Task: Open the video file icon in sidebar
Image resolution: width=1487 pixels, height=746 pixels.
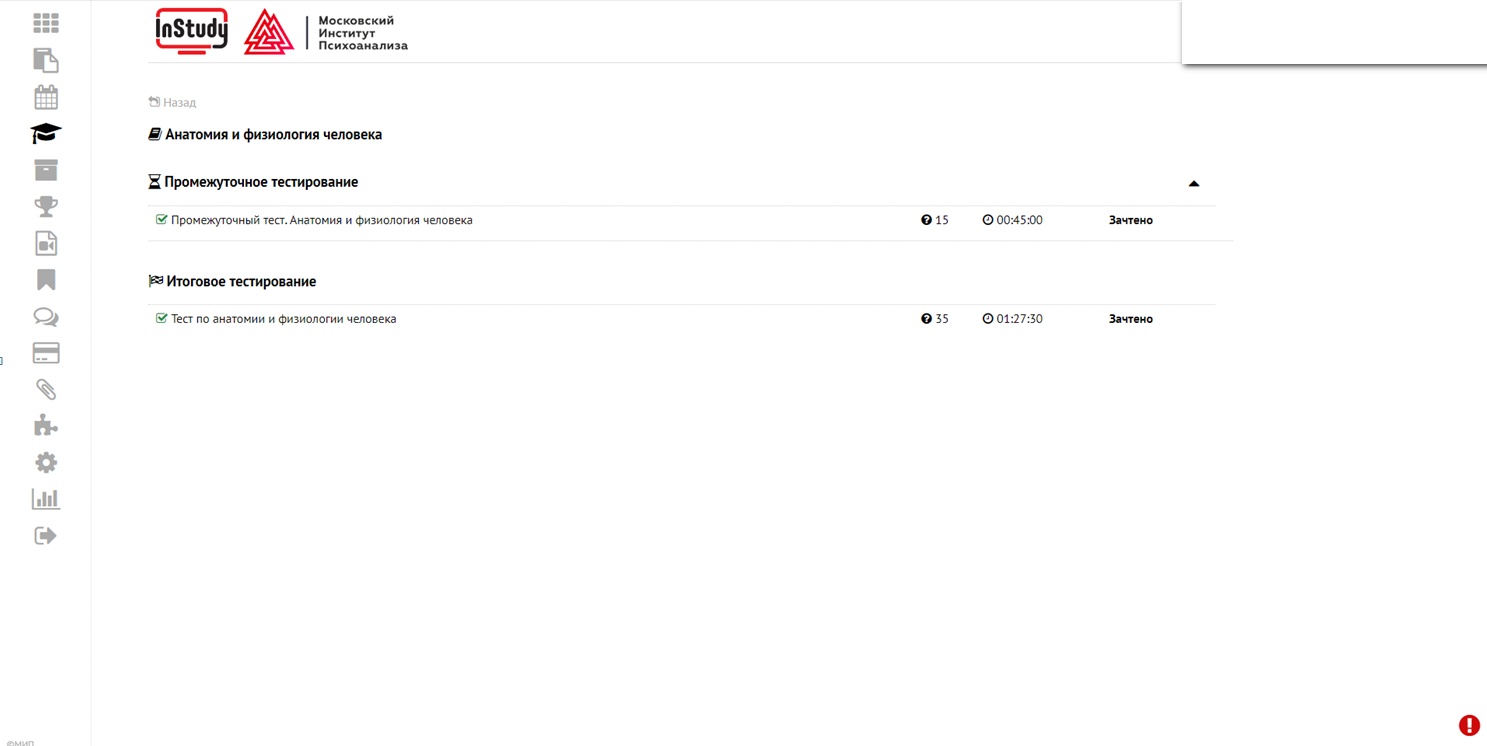Action: point(46,244)
